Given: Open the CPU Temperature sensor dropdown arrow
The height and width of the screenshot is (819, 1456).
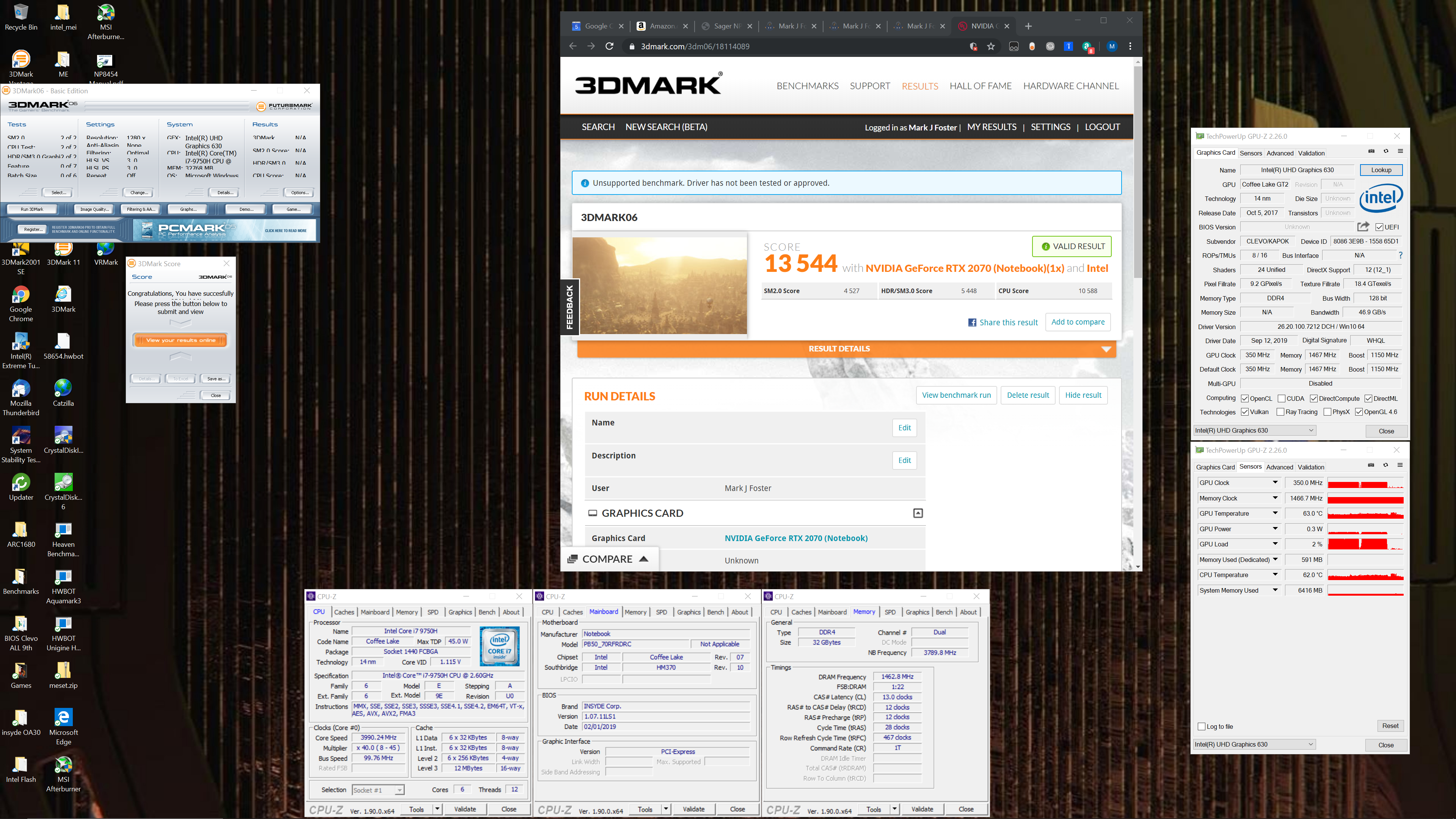Looking at the screenshot, I should (x=1275, y=575).
